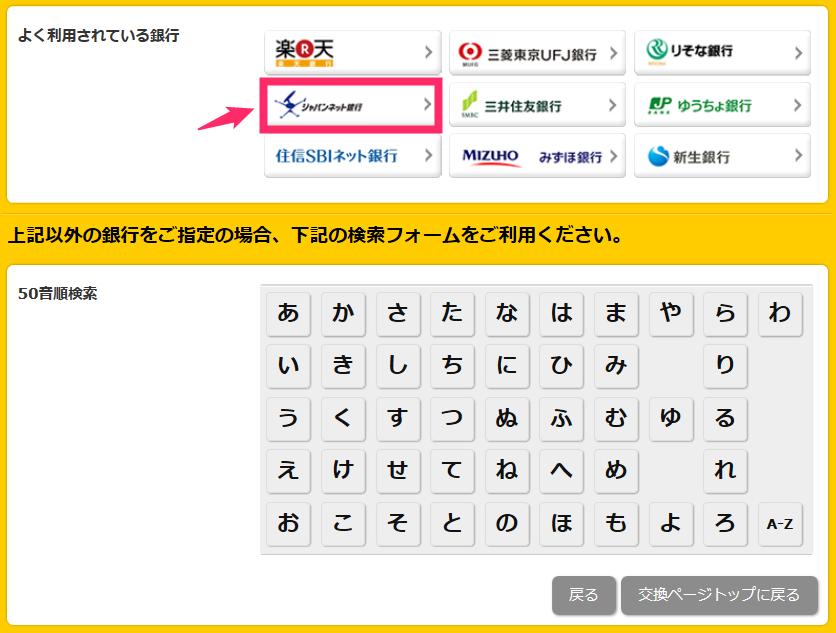Viewport: 836px width, 633px height.
Task: Select the く key
Action: coord(343,419)
